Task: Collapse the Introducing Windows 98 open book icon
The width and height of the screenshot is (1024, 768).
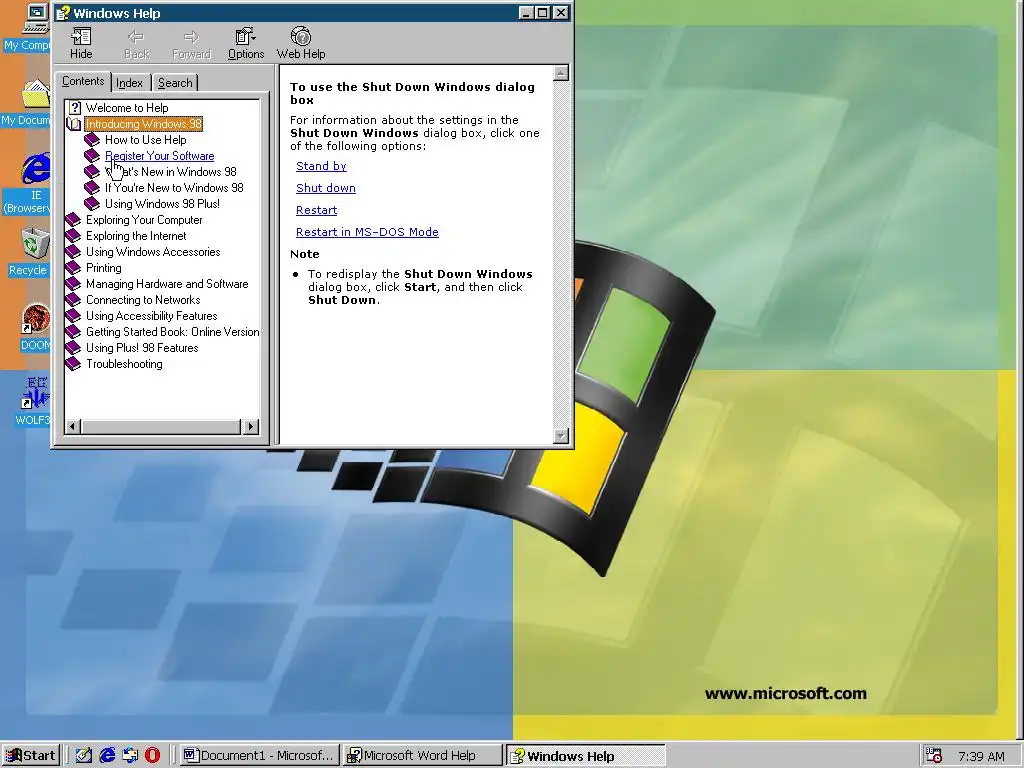Action: click(74, 124)
